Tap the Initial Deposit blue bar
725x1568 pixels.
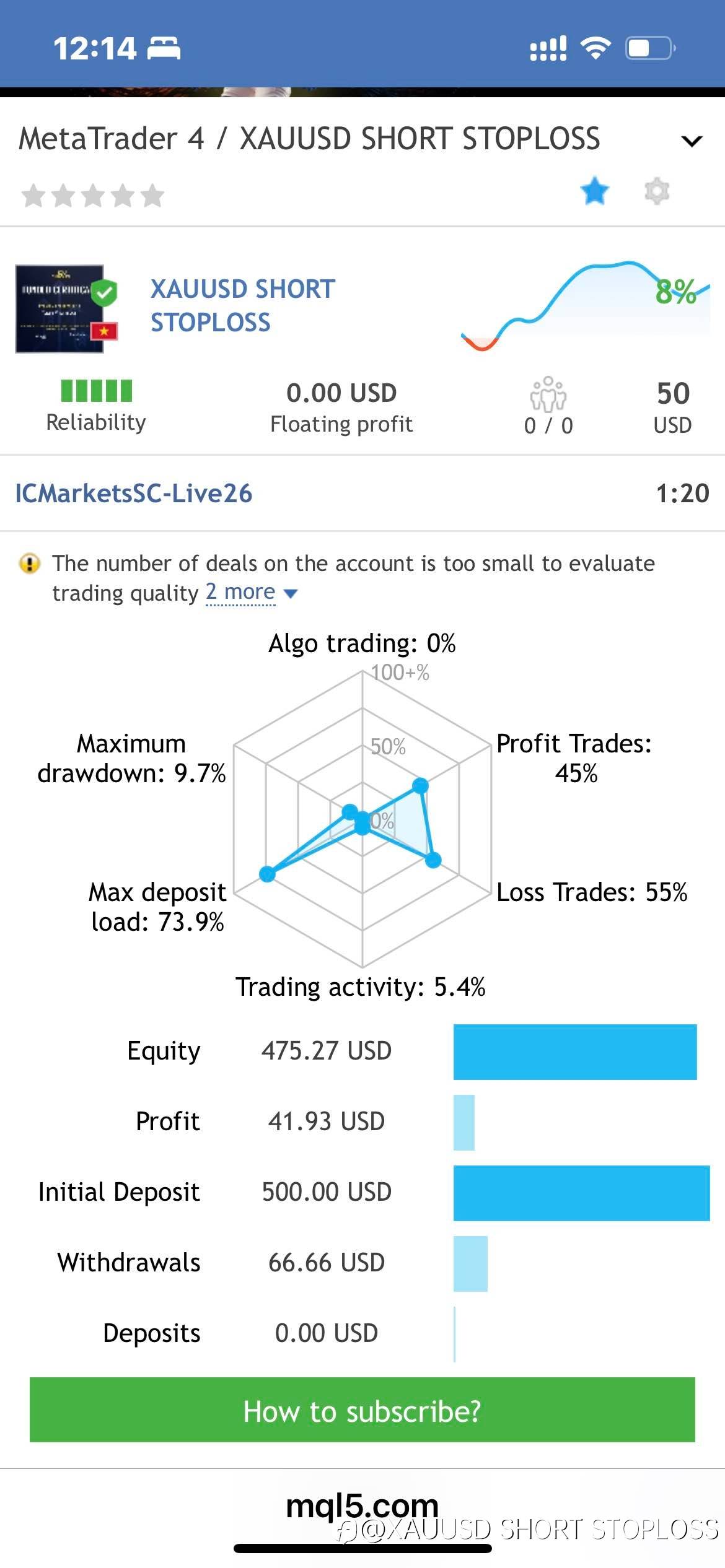(581, 1193)
